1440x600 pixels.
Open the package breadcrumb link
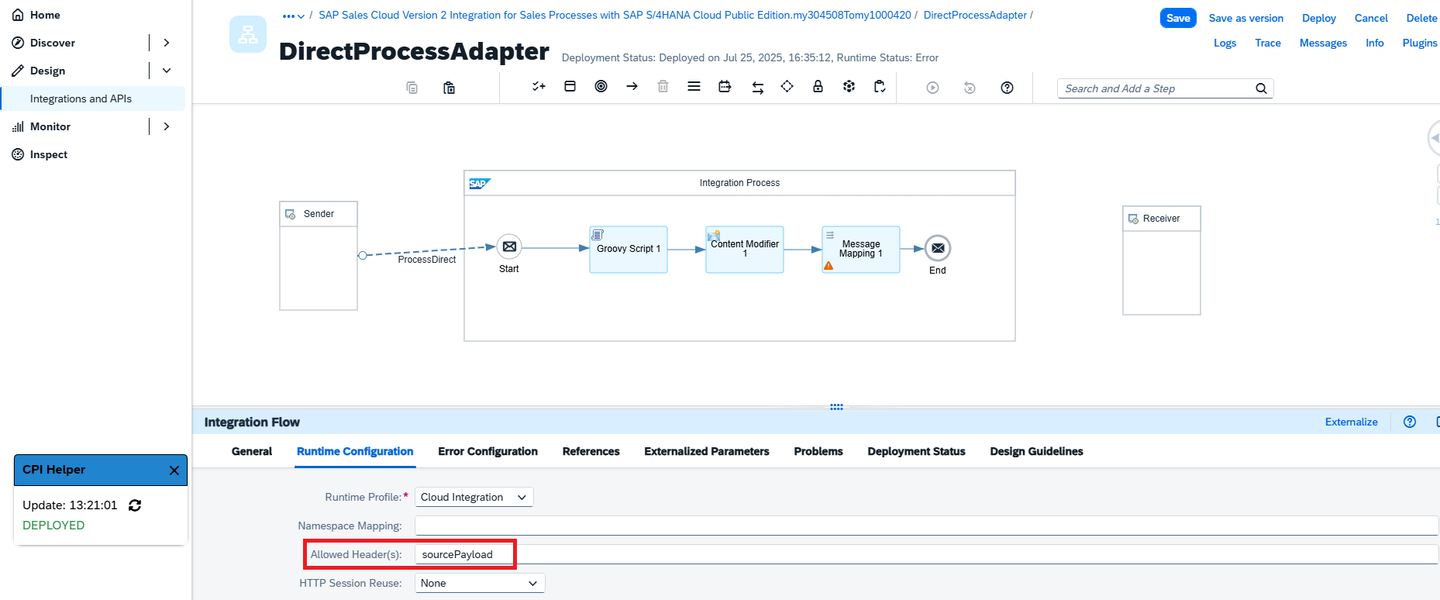(x=615, y=16)
